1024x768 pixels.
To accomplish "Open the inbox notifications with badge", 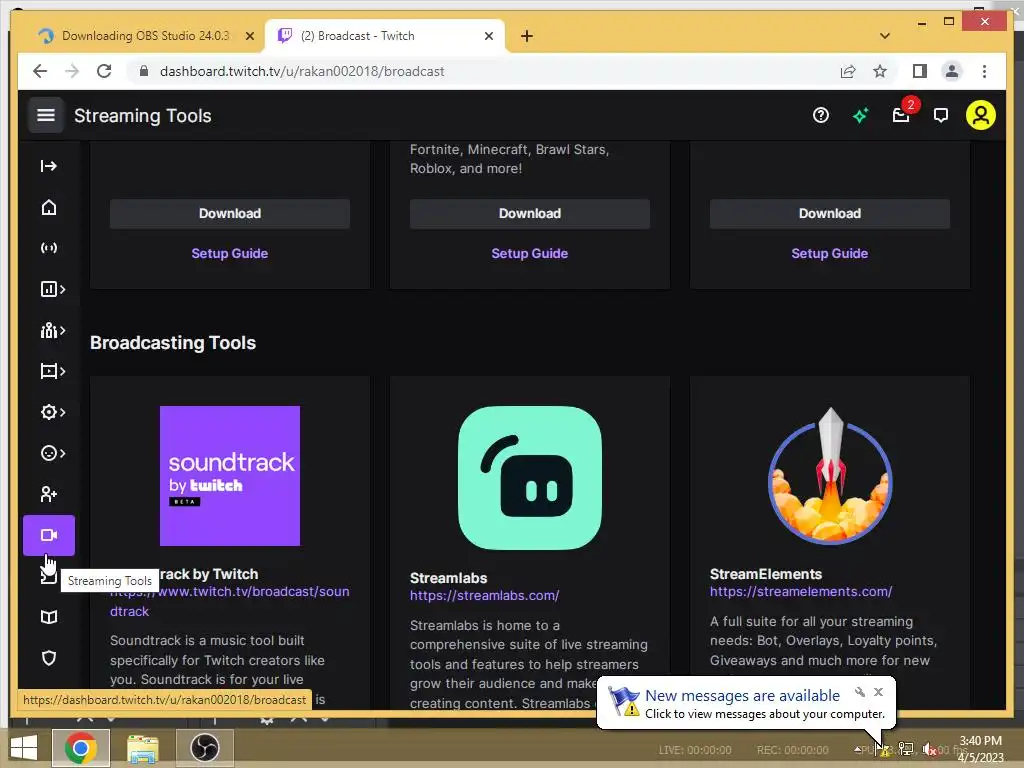I will click(901, 116).
